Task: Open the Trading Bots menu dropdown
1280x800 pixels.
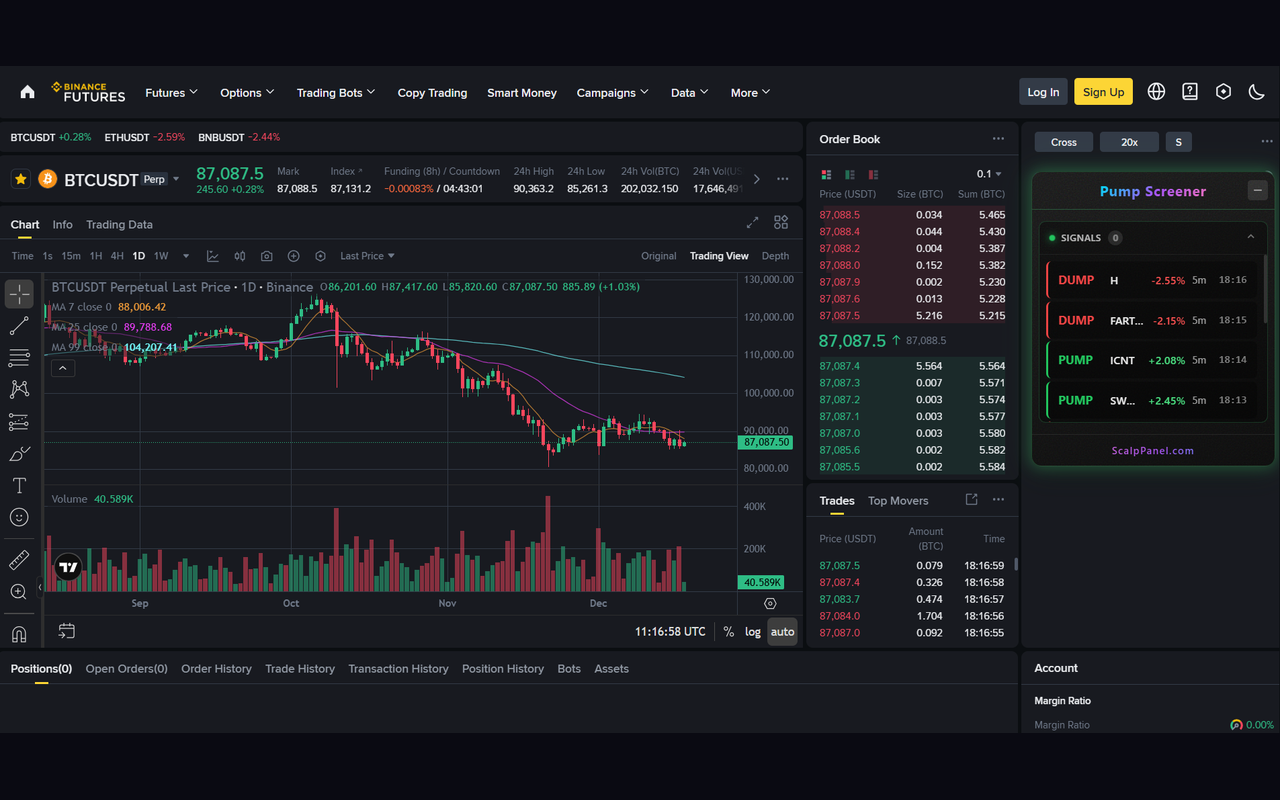Action: (336, 92)
